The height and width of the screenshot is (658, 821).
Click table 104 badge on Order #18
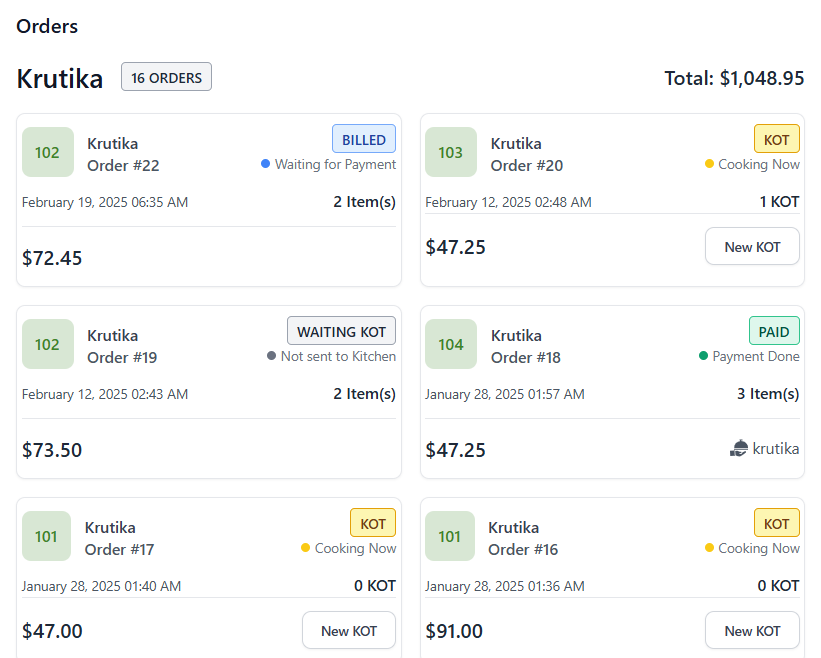point(451,344)
